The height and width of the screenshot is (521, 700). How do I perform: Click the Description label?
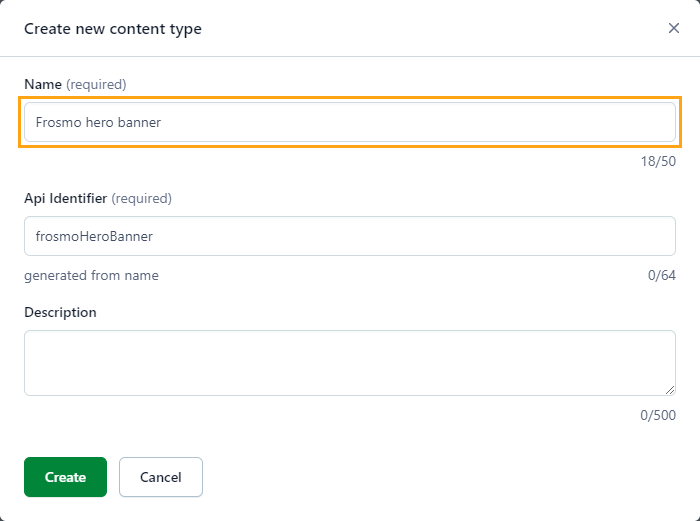[x=60, y=312]
